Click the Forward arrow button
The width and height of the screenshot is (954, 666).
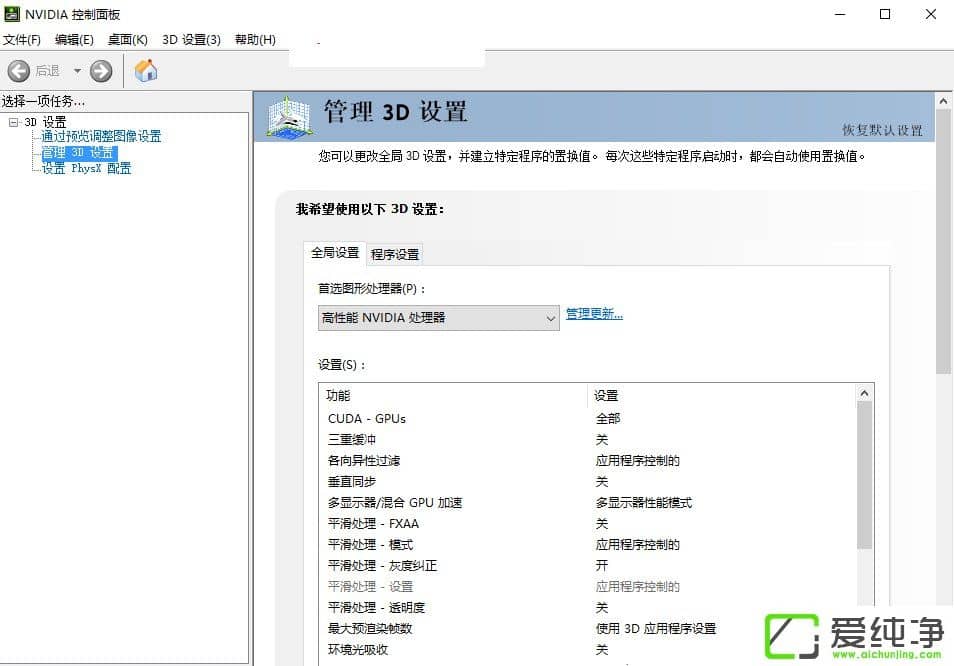click(101, 71)
